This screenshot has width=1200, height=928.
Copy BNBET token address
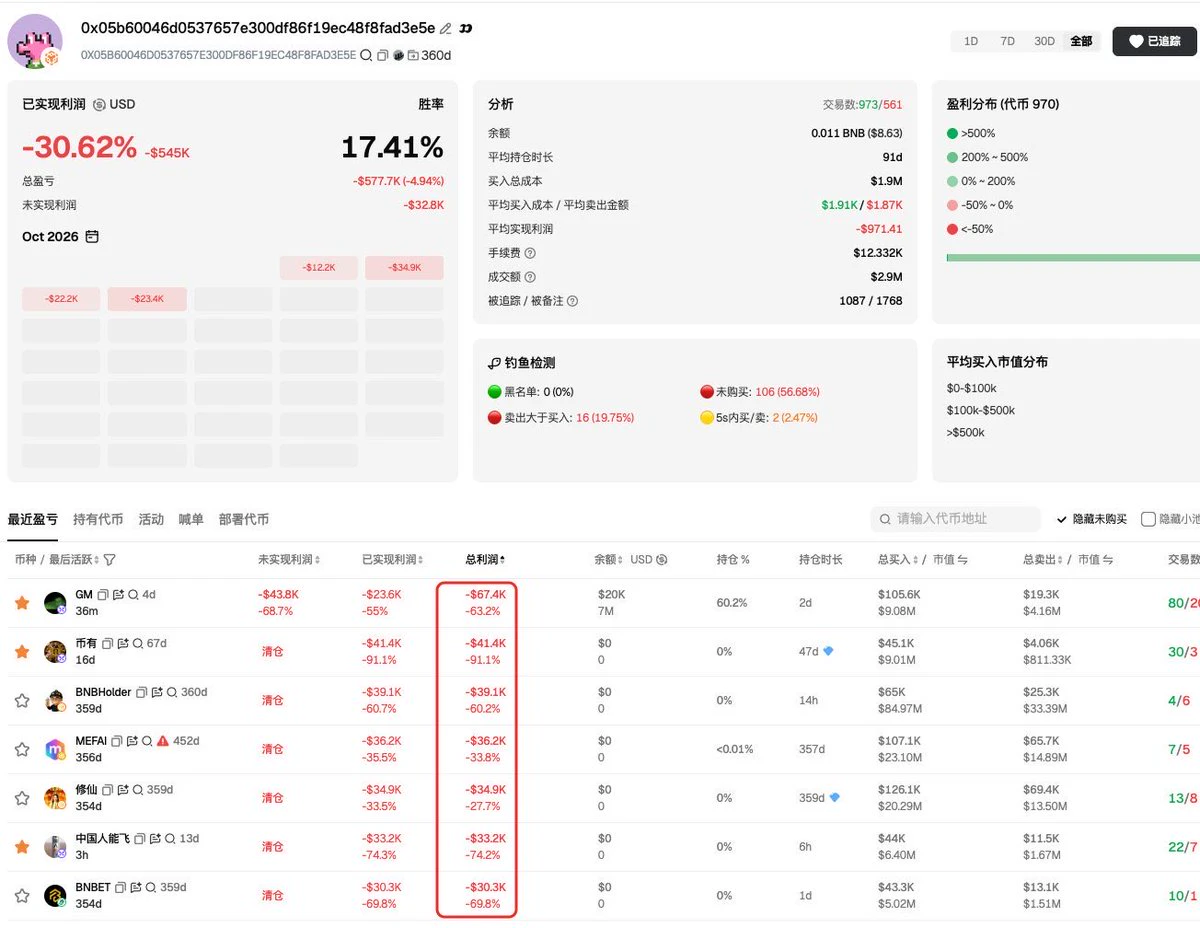click(120, 887)
